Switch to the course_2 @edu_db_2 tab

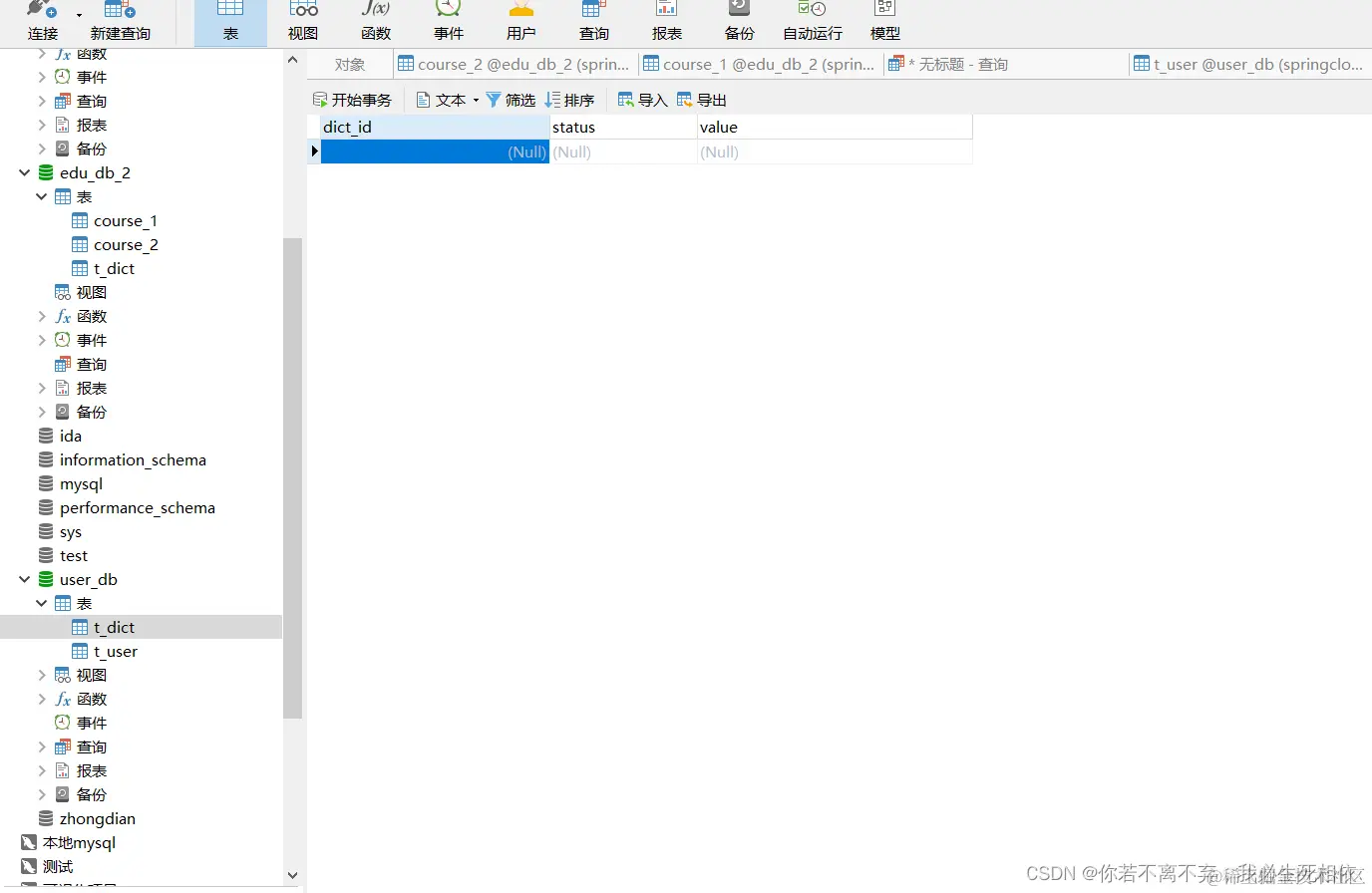[x=514, y=65]
